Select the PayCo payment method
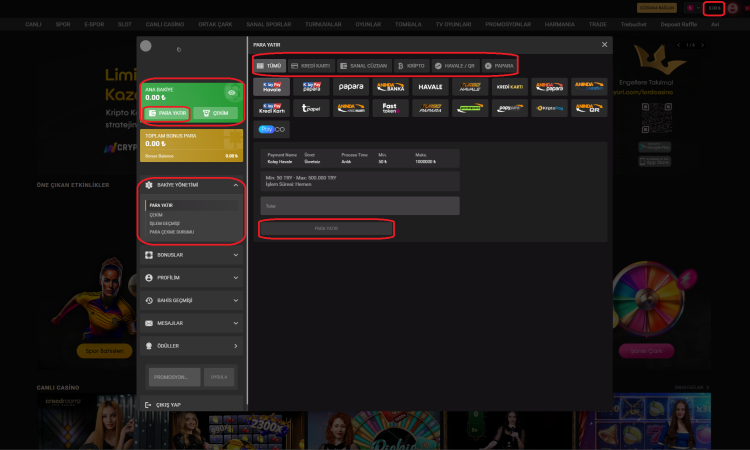 click(x=271, y=129)
